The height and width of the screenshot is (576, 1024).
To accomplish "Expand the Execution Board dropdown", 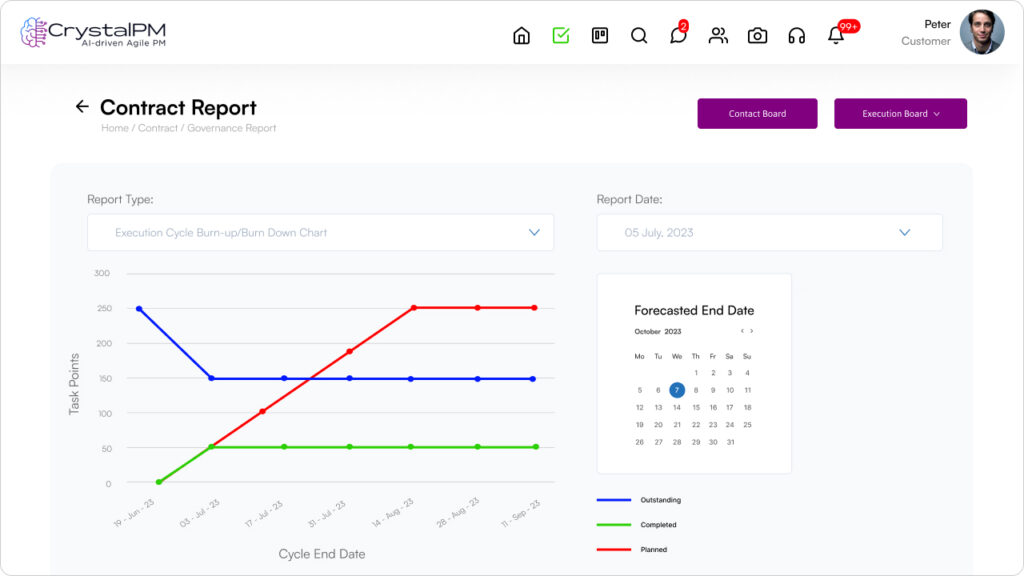I will point(899,113).
